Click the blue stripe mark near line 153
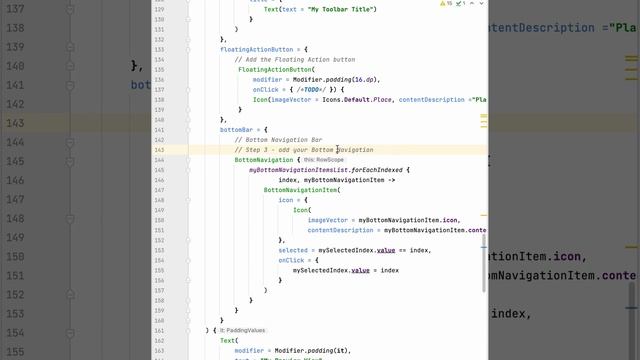Viewport: 640px width, 360px height. 484,247
